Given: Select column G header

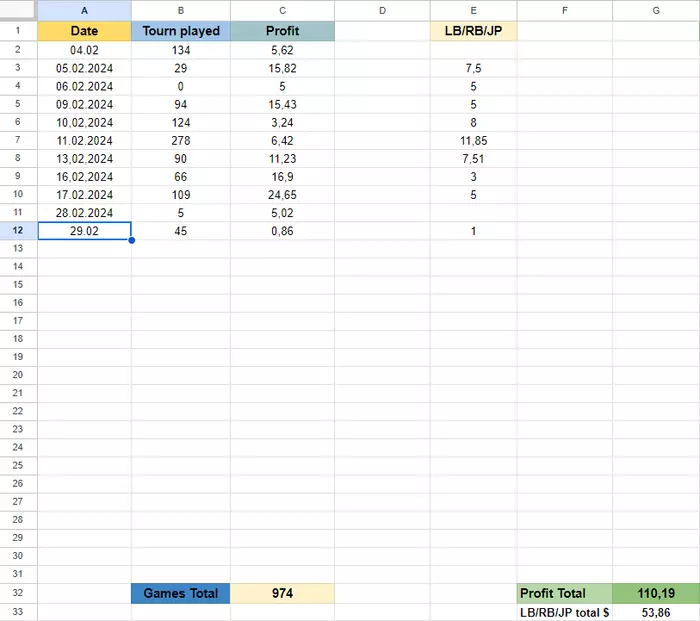Looking at the screenshot, I should 656,10.
